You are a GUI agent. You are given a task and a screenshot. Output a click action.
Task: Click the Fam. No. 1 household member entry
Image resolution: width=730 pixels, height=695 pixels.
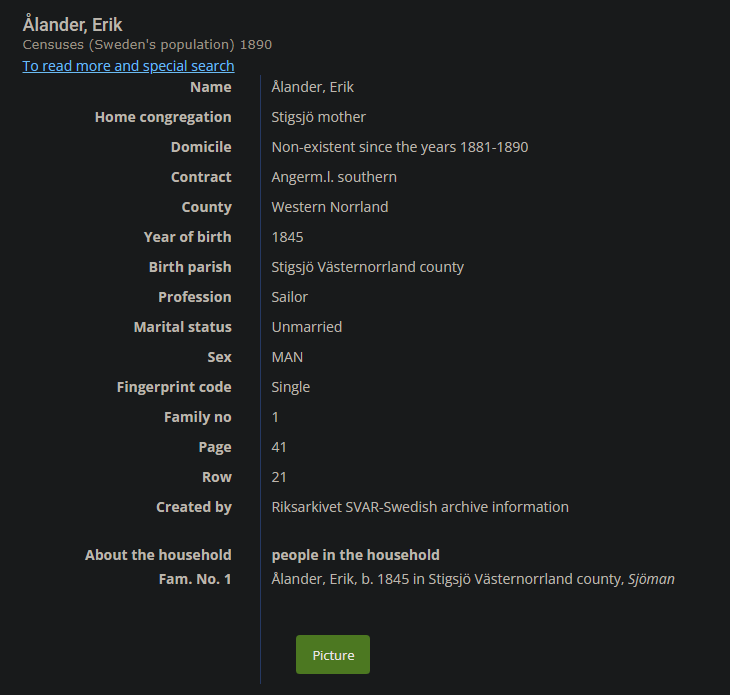point(473,579)
